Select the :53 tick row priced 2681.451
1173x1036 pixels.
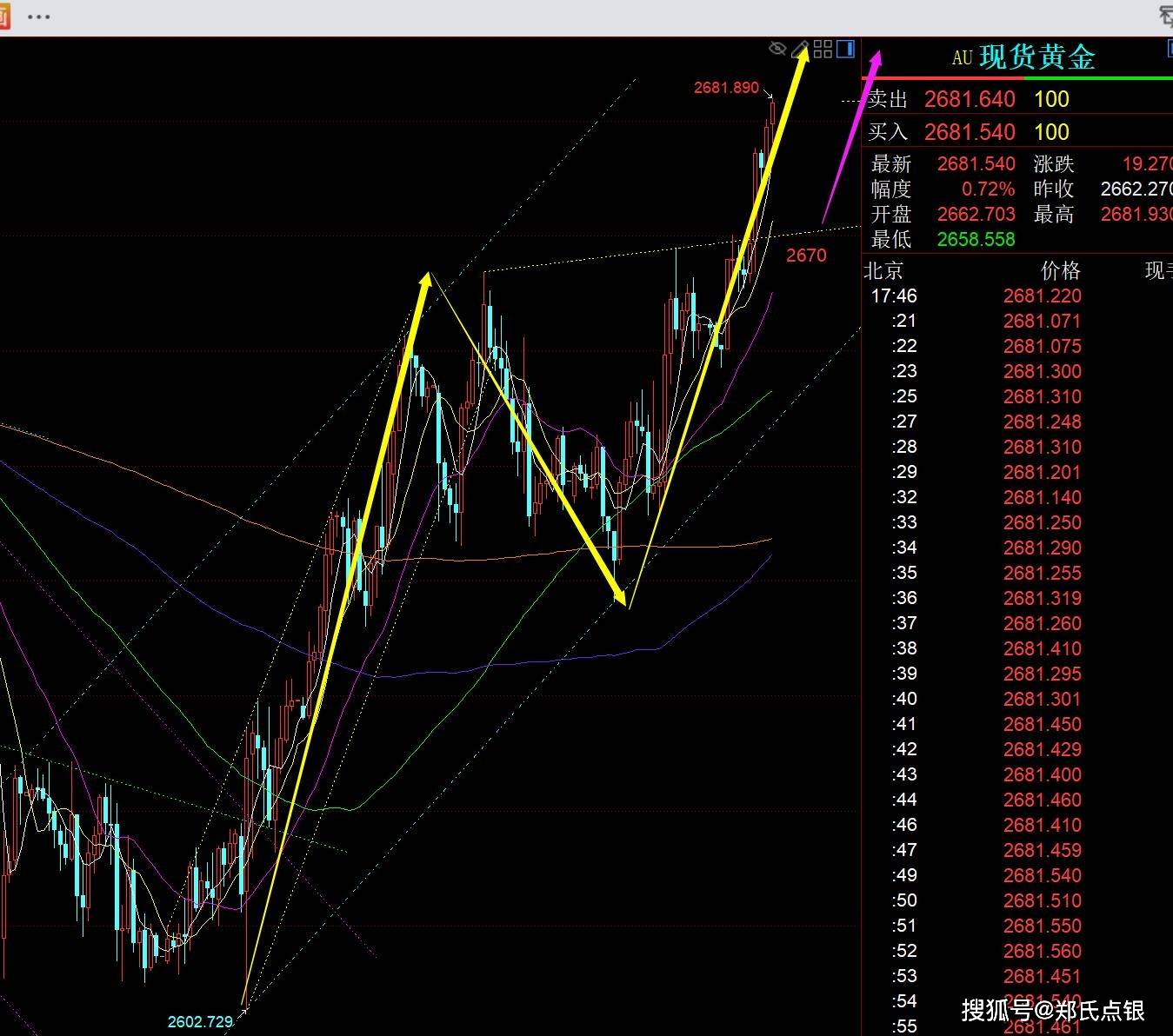[1017, 976]
